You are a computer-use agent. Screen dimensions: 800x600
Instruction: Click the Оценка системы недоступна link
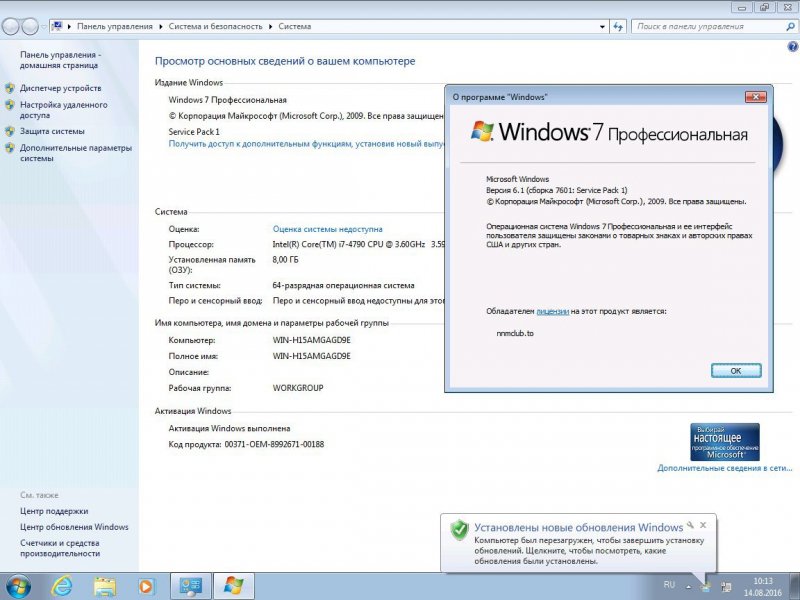(328, 230)
